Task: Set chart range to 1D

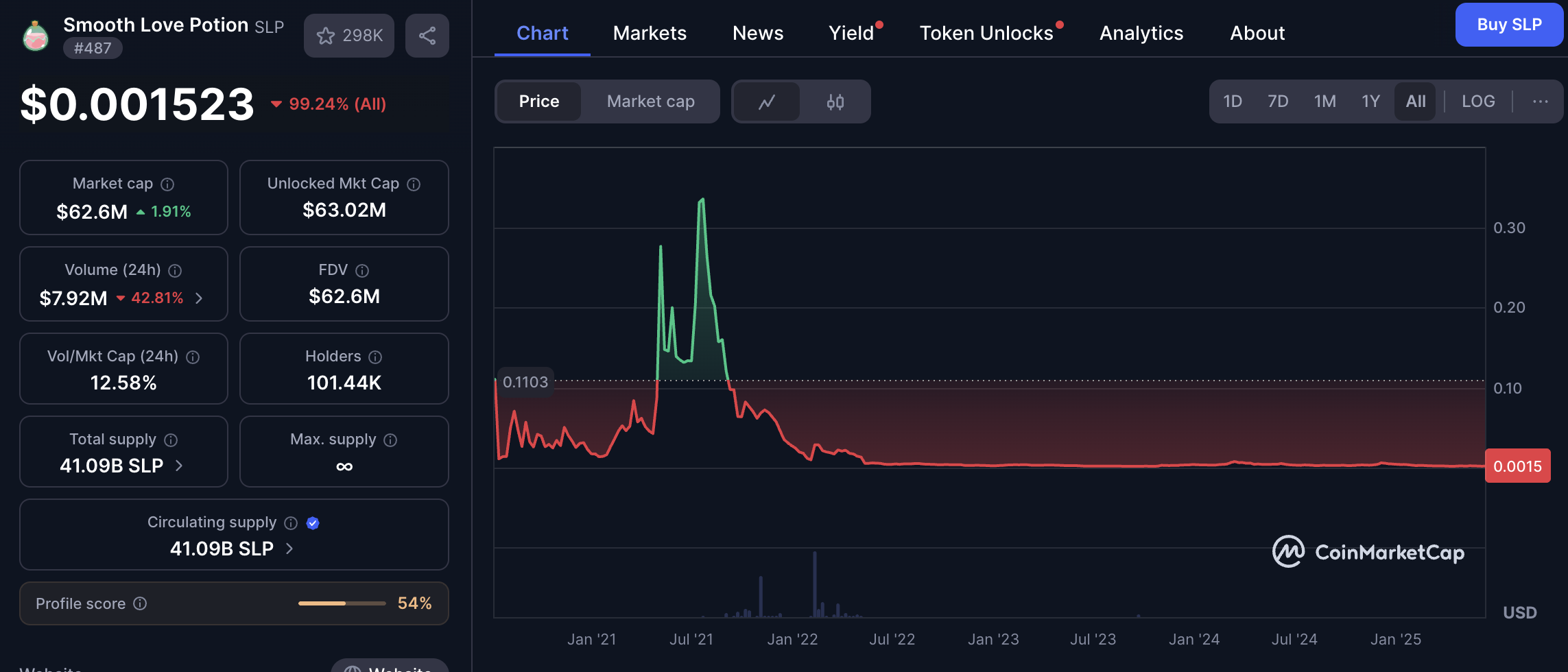Action: coord(1233,101)
